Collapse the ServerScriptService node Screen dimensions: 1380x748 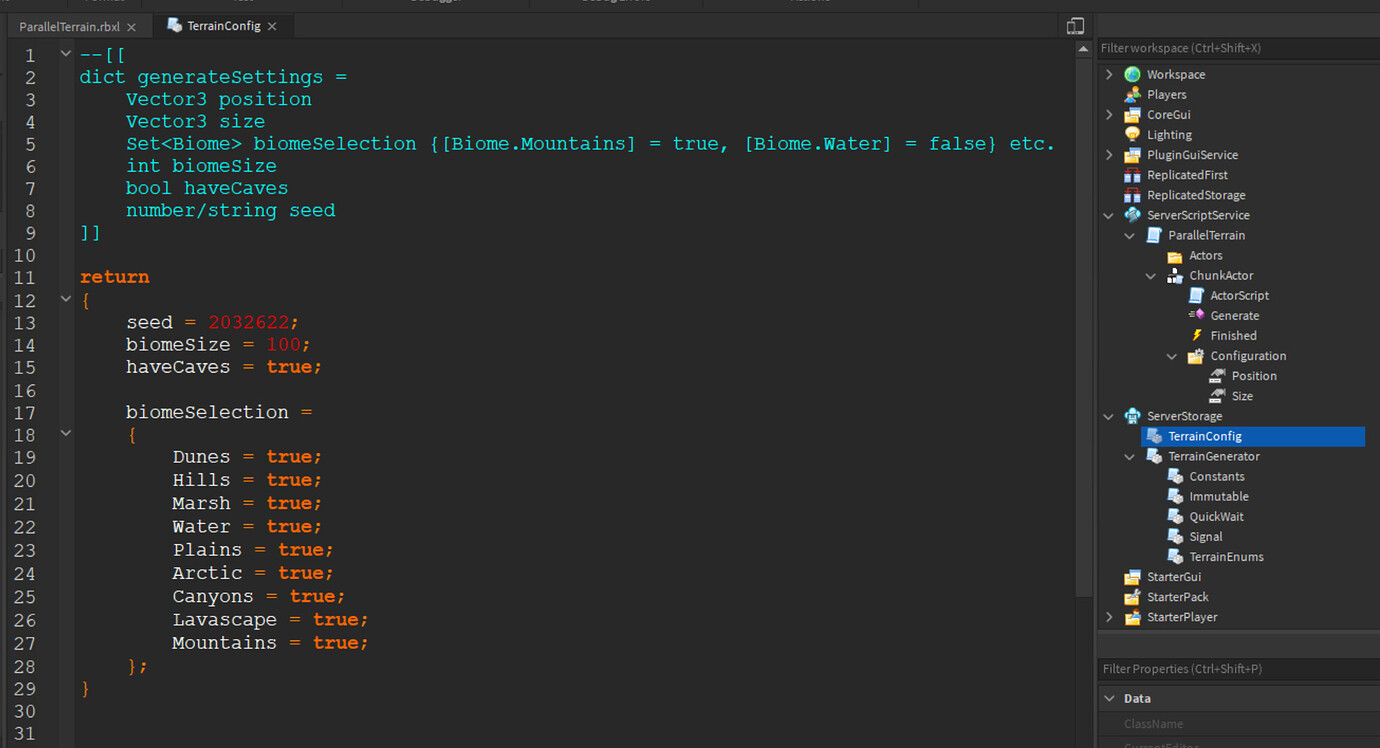[1109, 215]
